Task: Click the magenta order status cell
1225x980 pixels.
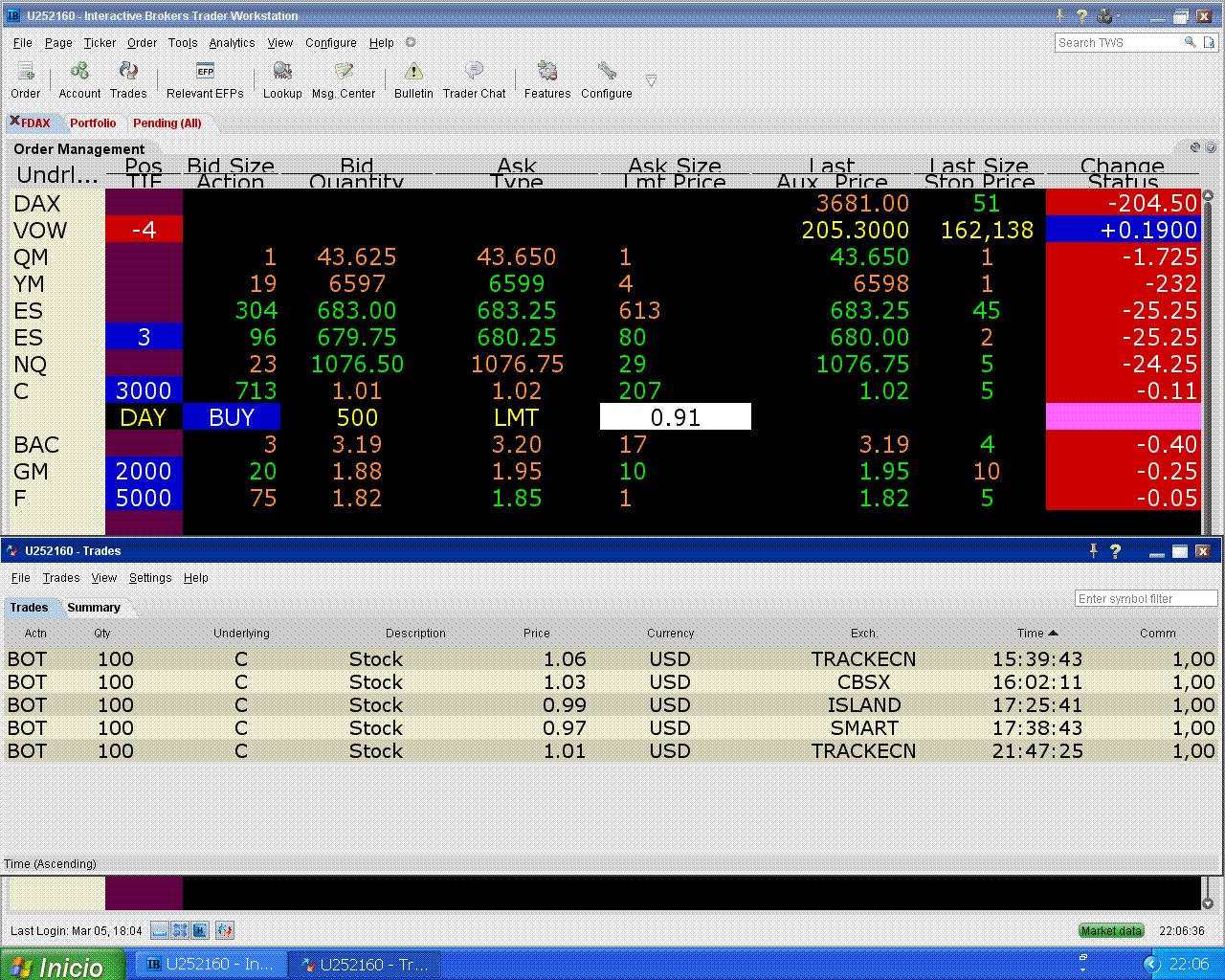Action: pyautogui.click(x=1124, y=417)
